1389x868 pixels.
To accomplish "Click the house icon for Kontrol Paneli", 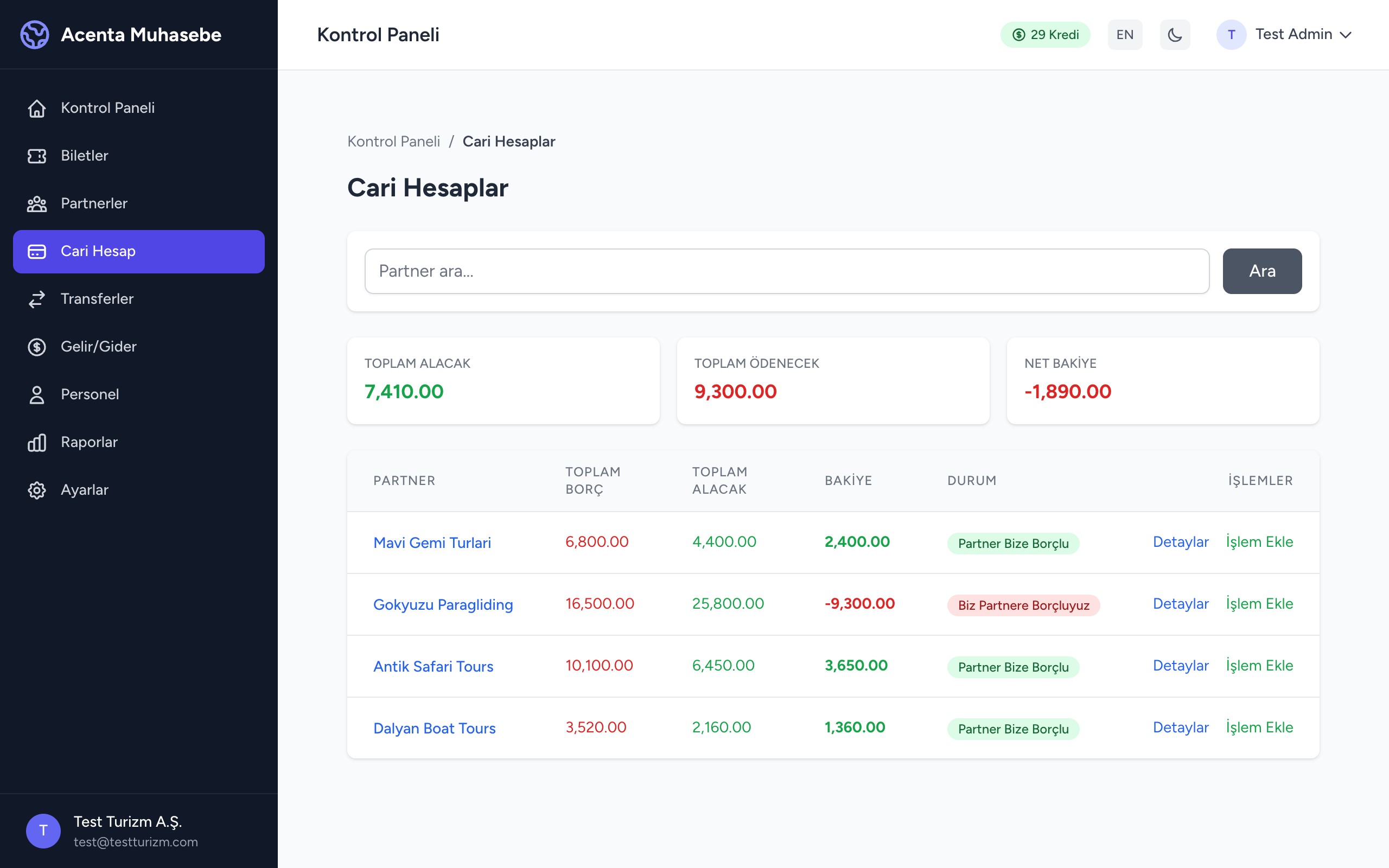I will pos(37,108).
